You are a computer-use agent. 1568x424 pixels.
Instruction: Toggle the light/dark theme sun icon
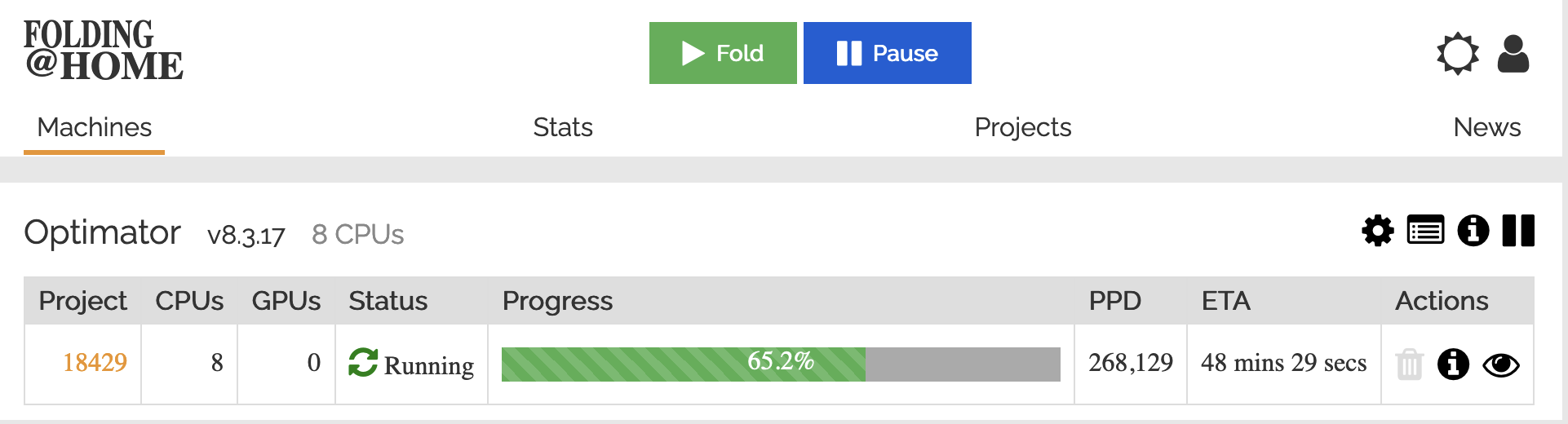tap(1457, 54)
